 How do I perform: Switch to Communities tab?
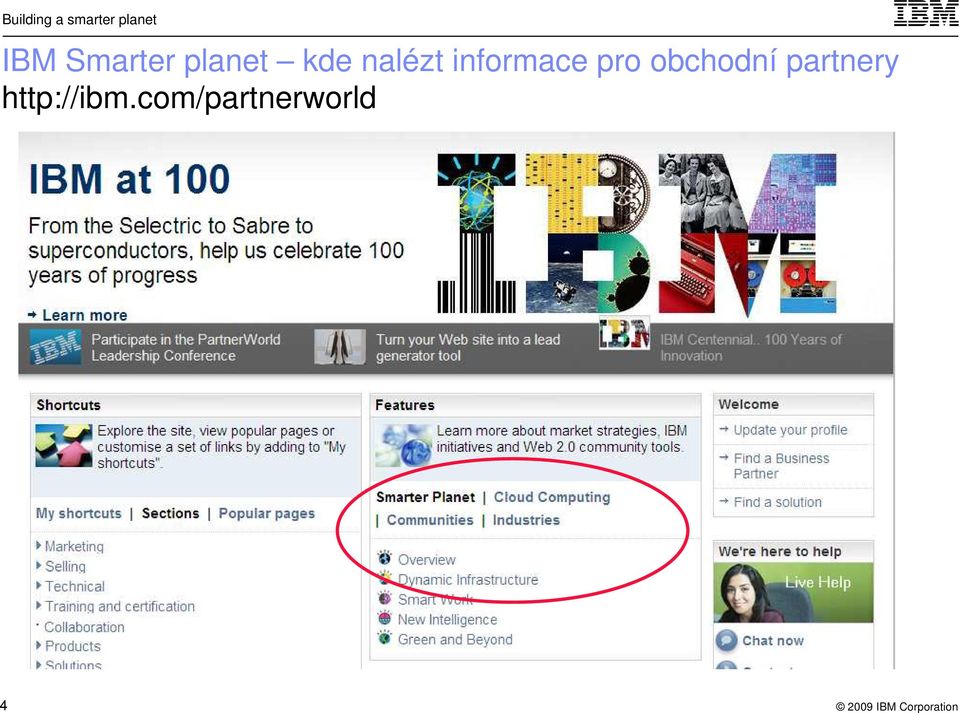[430, 520]
